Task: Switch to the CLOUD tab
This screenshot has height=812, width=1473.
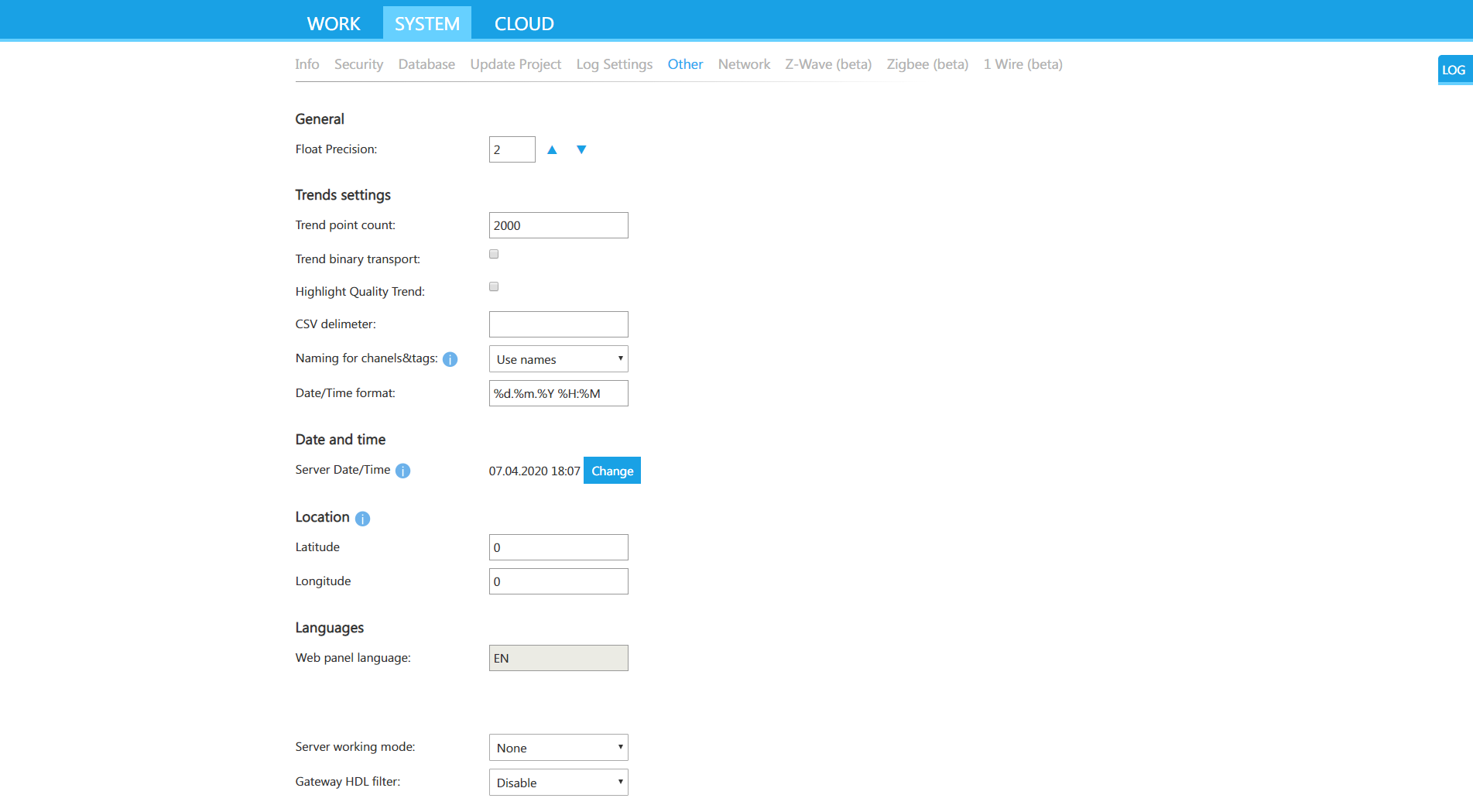Action: 524,24
